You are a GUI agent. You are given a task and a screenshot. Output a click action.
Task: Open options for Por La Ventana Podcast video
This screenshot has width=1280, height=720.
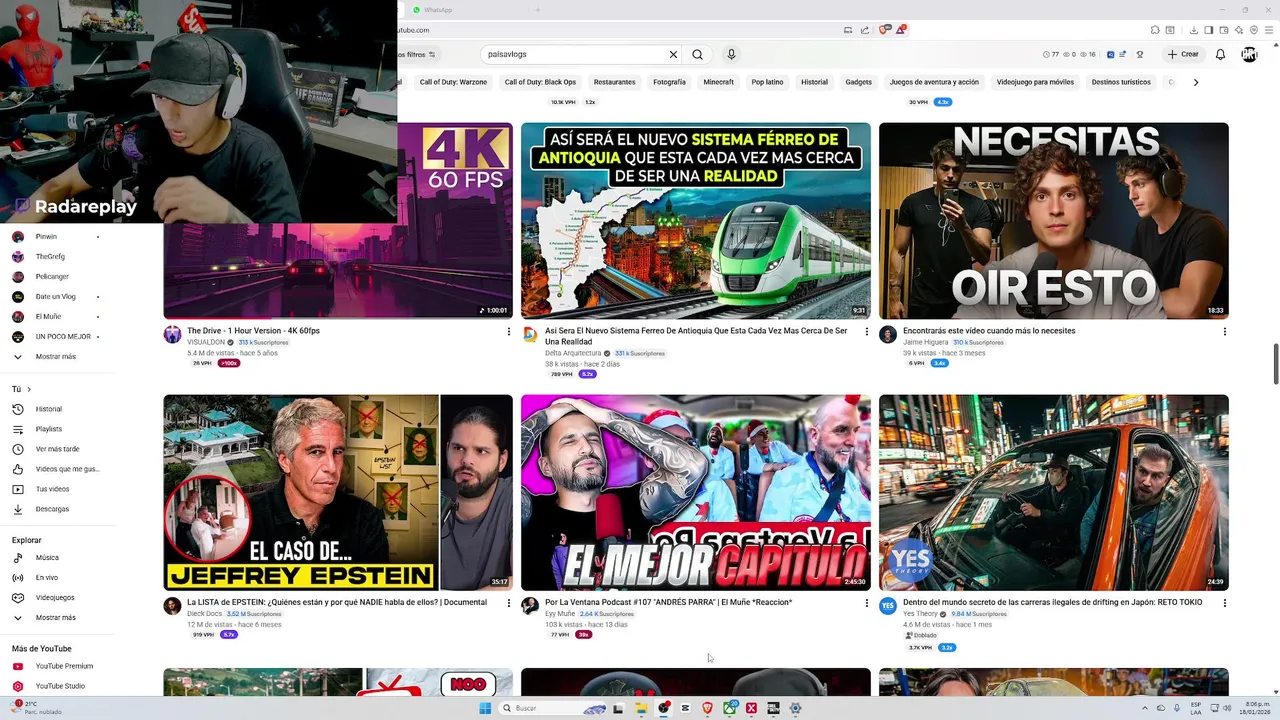[866, 604]
